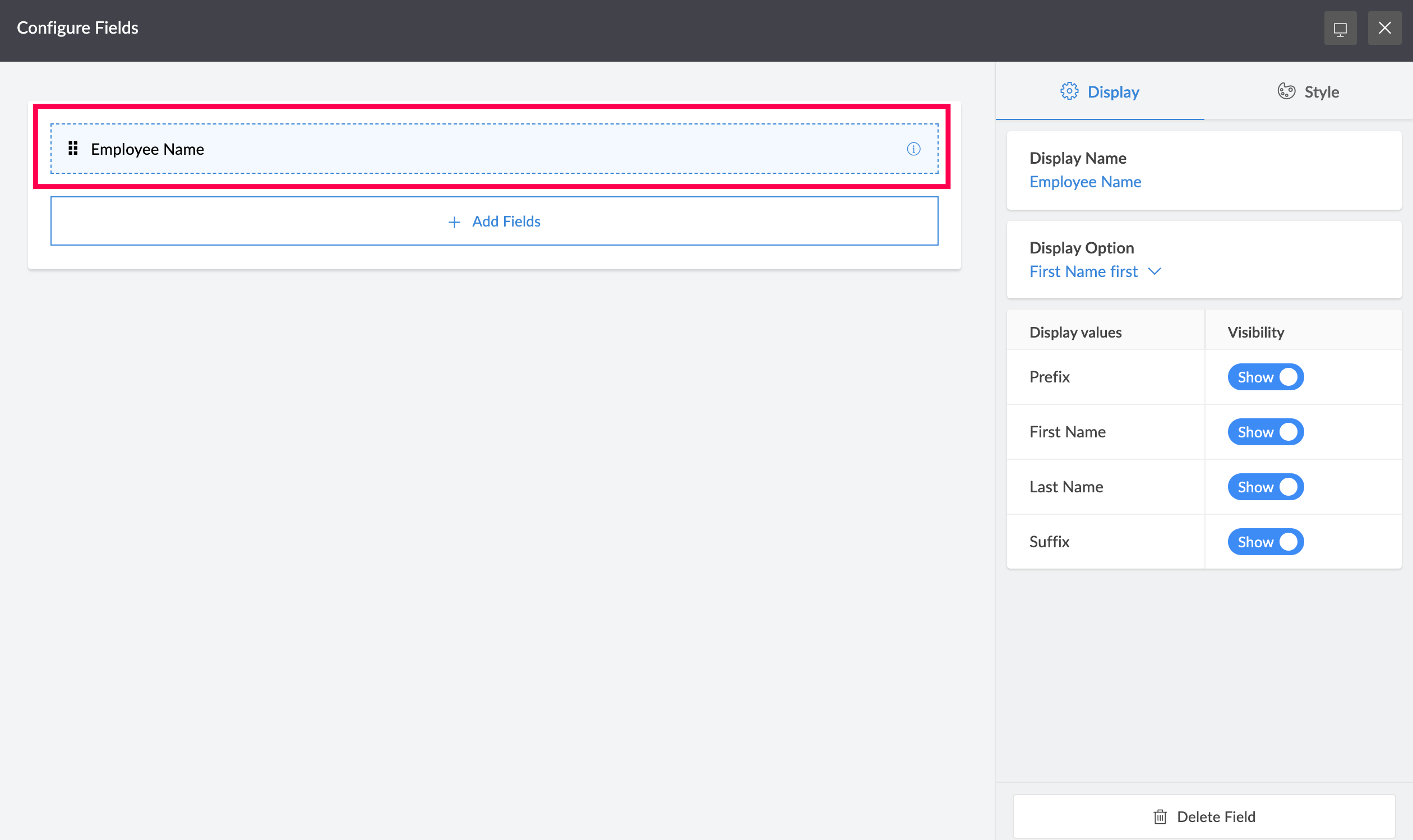Image resolution: width=1413 pixels, height=840 pixels.
Task: Click the info icon on Employee Name row
Action: tap(913, 149)
